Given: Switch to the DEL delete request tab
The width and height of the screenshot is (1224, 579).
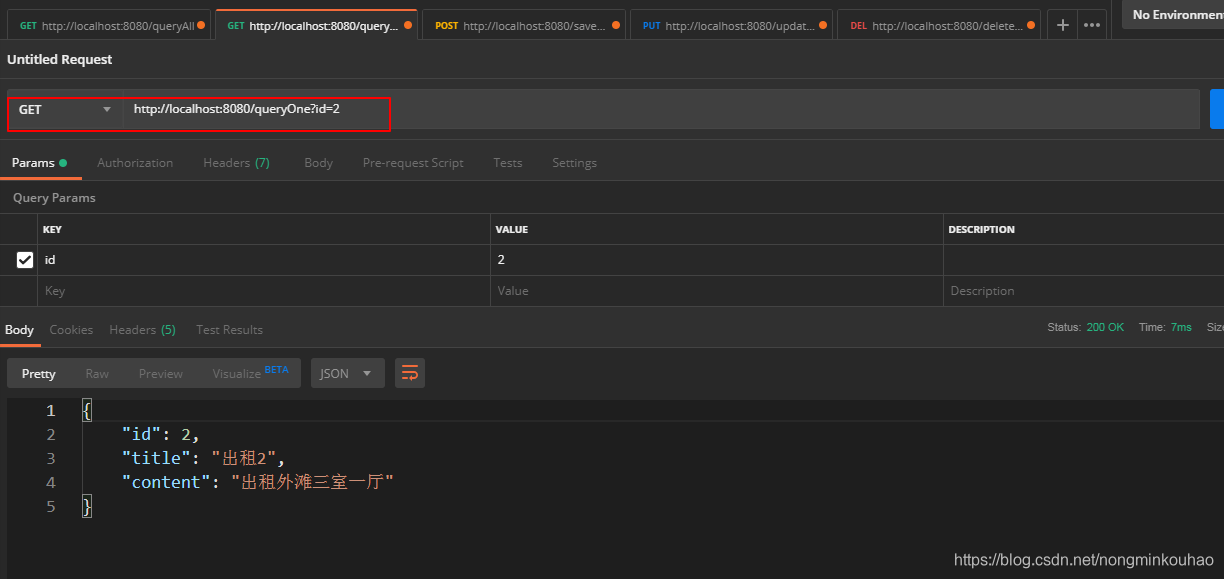Looking at the screenshot, I should (939, 25).
